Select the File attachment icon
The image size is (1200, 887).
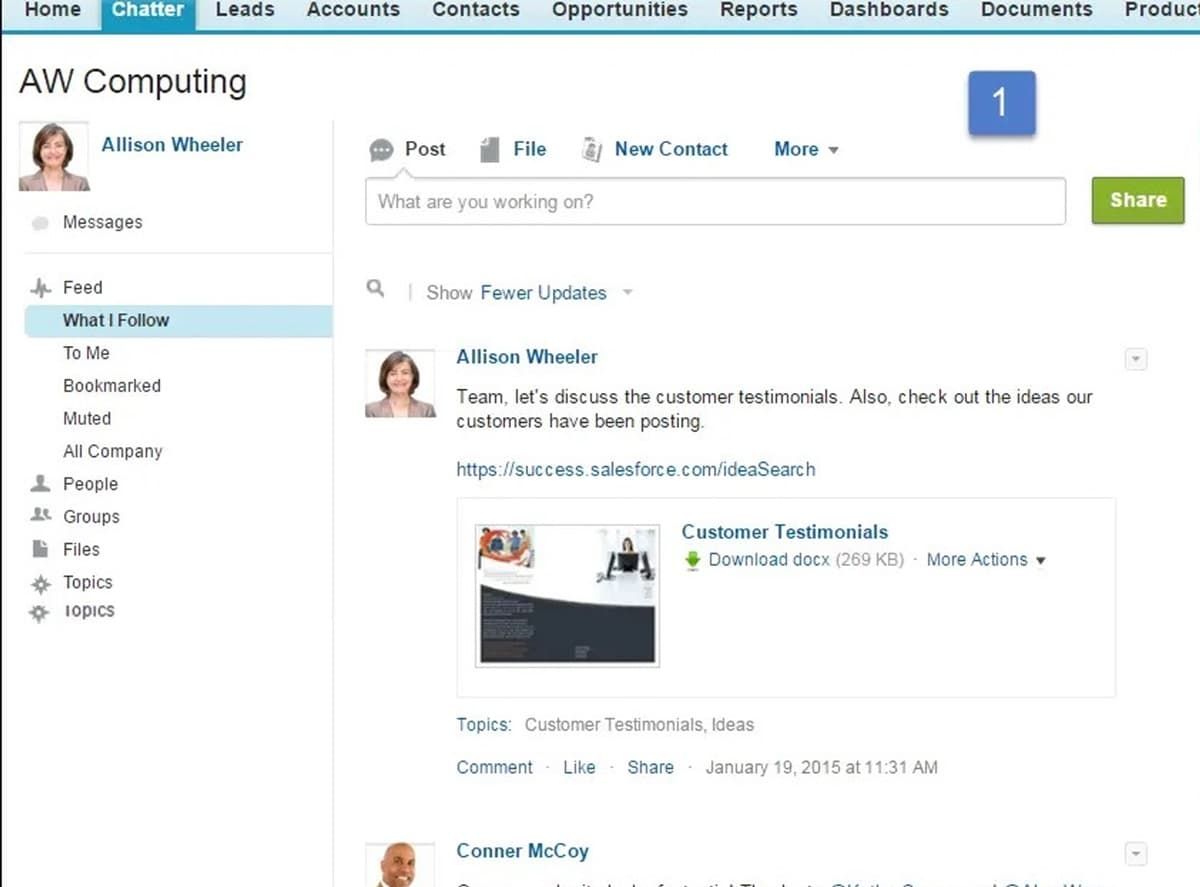490,148
